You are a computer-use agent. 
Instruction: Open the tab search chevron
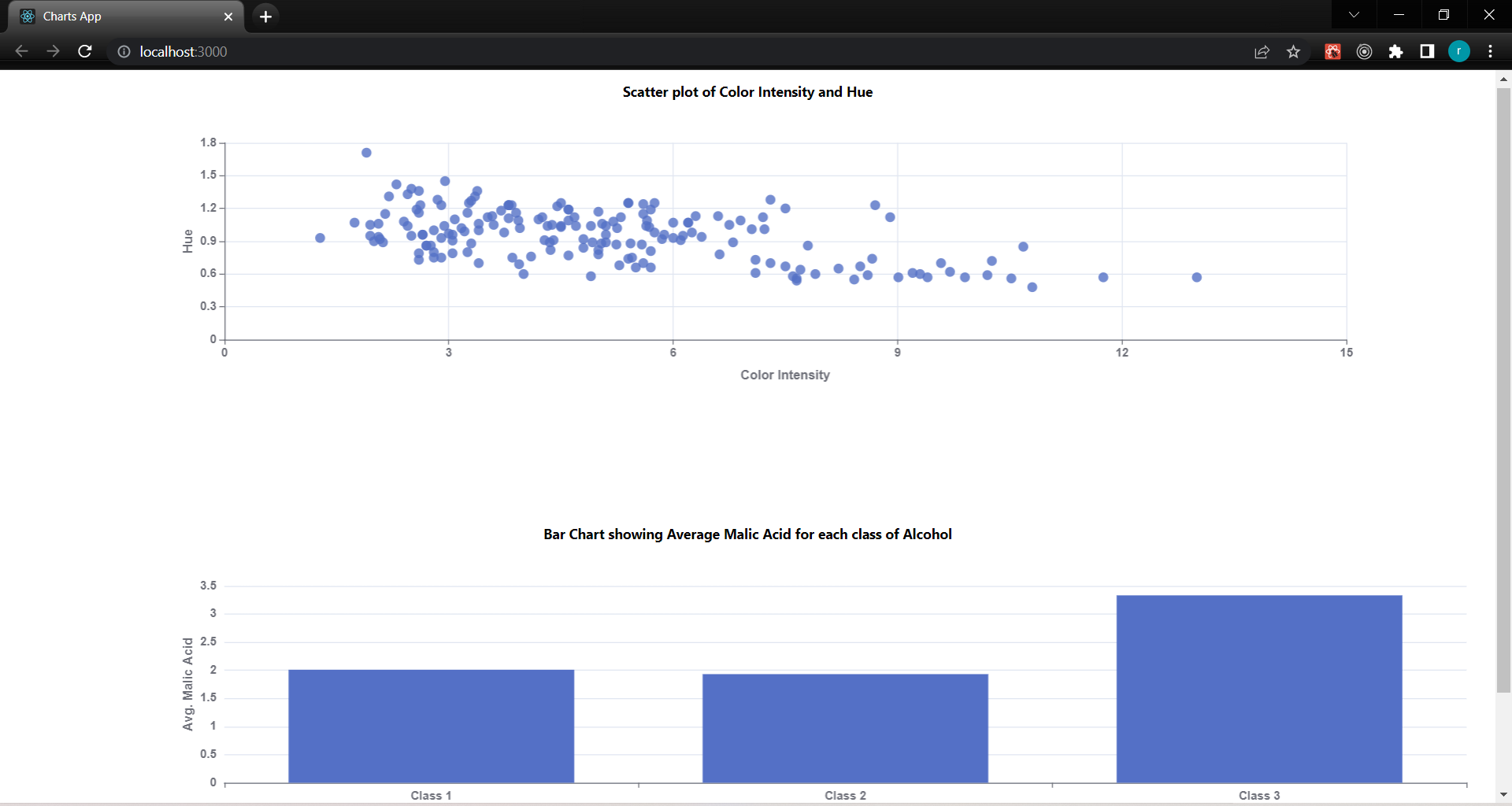pos(1354,14)
